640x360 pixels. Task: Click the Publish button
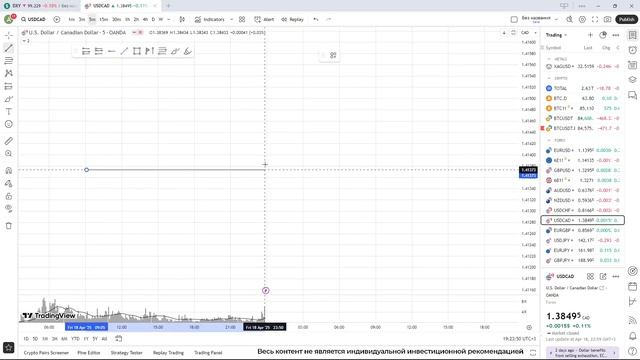click(x=627, y=19)
